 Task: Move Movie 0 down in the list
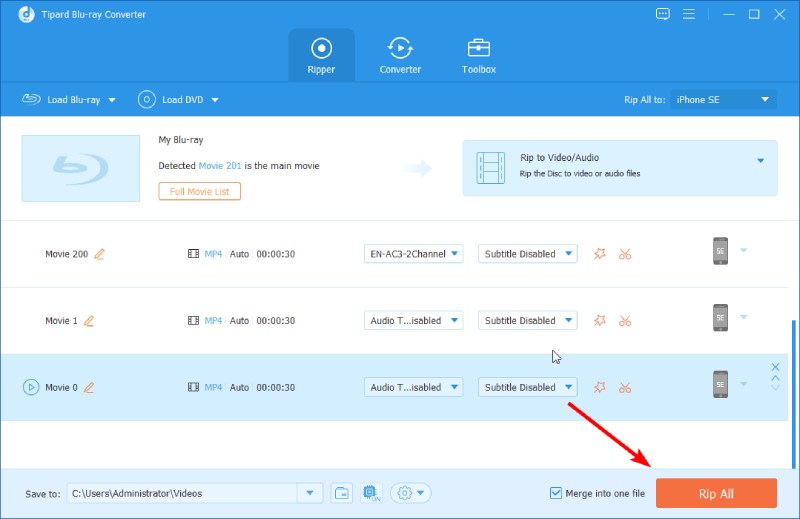pyautogui.click(x=775, y=388)
